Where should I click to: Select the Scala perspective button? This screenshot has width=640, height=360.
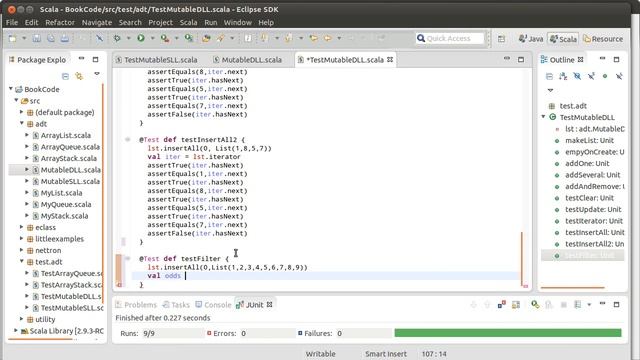563,39
